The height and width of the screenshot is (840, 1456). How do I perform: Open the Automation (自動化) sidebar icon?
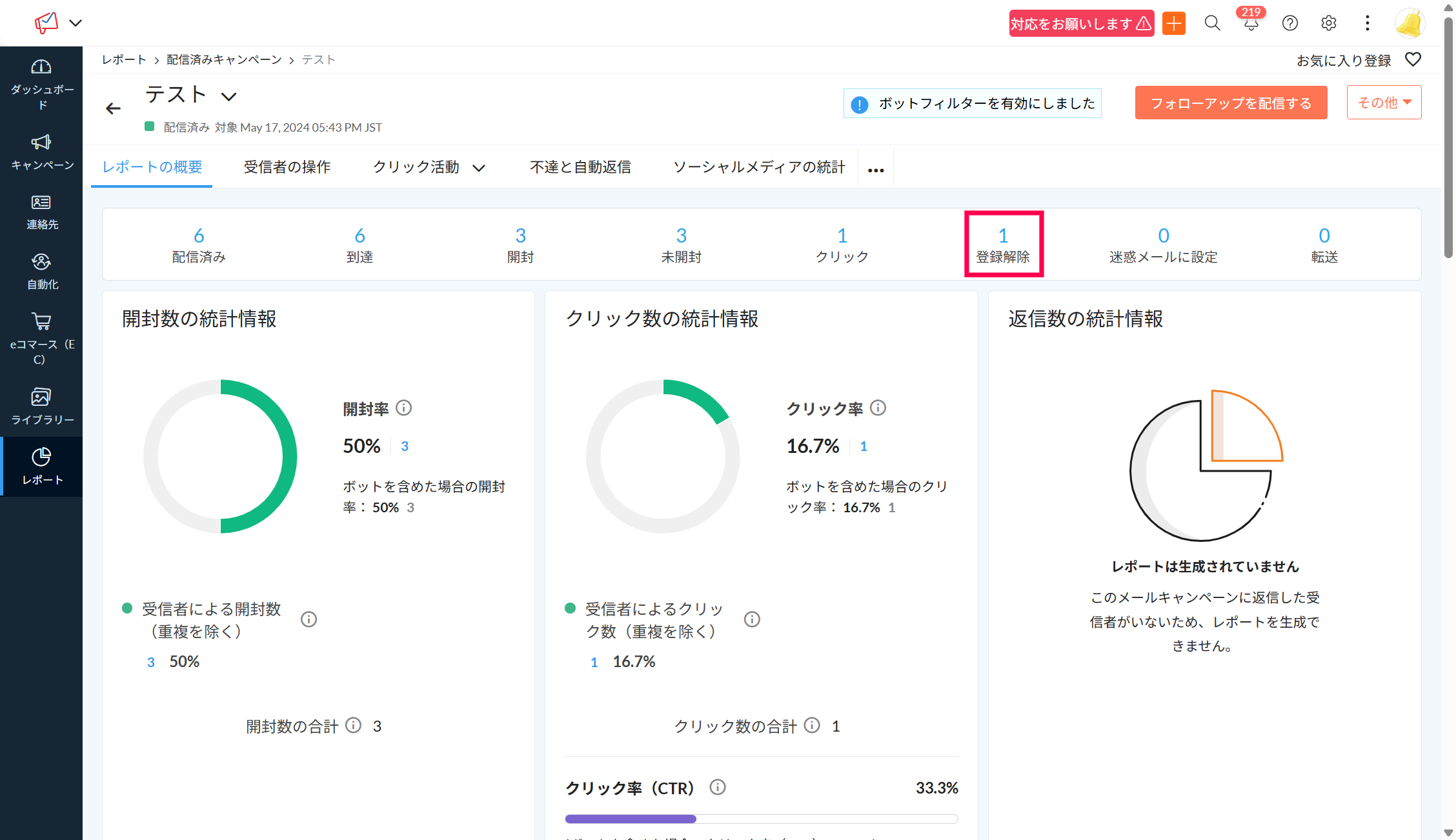tap(41, 262)
